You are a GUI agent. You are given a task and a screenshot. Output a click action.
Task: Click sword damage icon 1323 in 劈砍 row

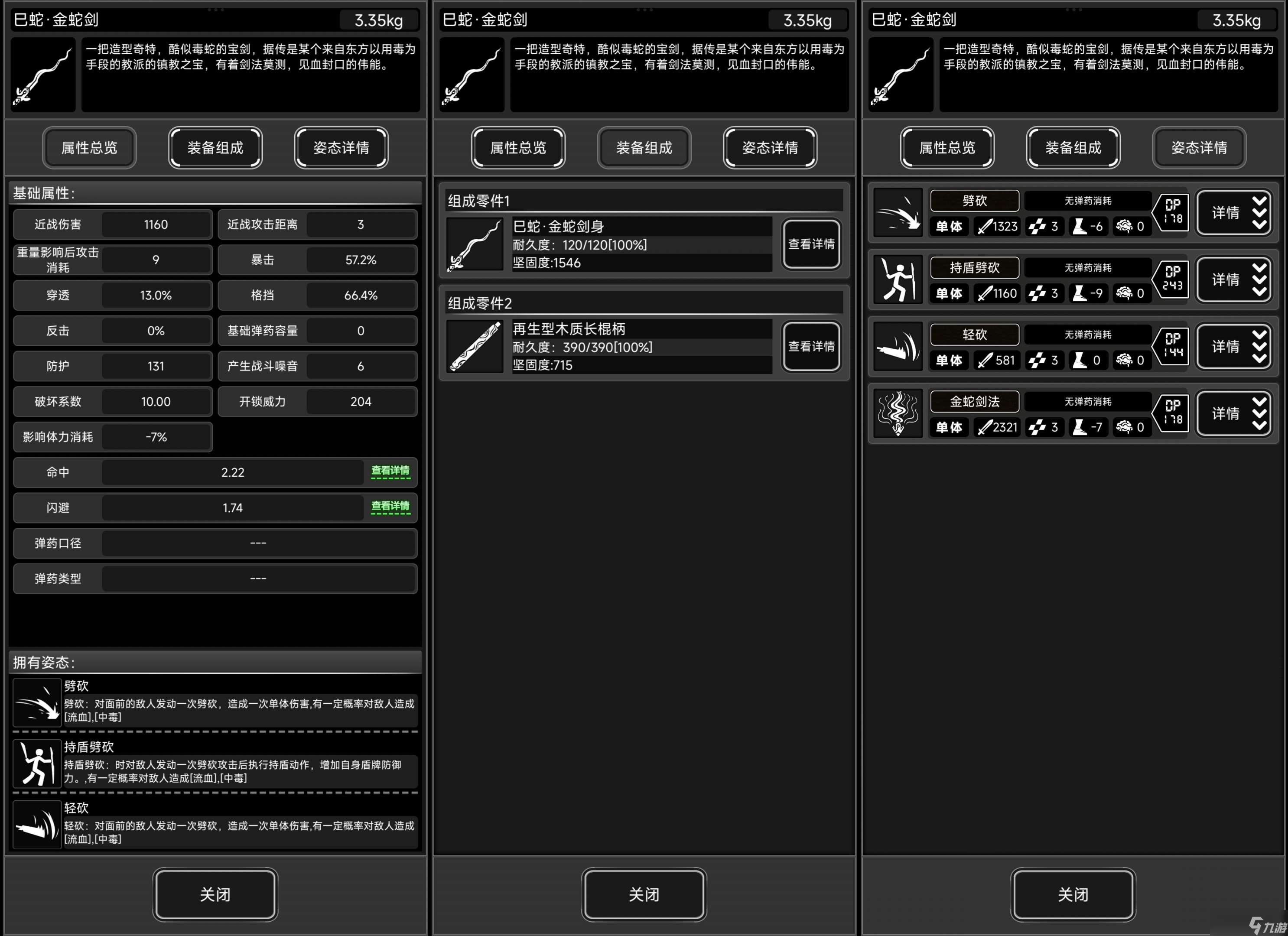pyautogui.click(x=985, y=227)
